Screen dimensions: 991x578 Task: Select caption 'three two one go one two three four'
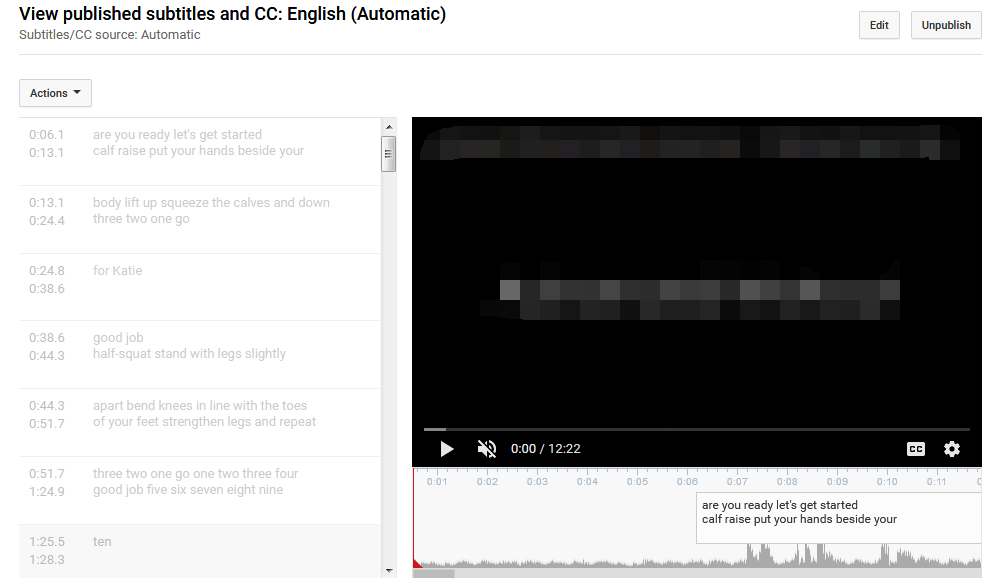click(200, 491)
